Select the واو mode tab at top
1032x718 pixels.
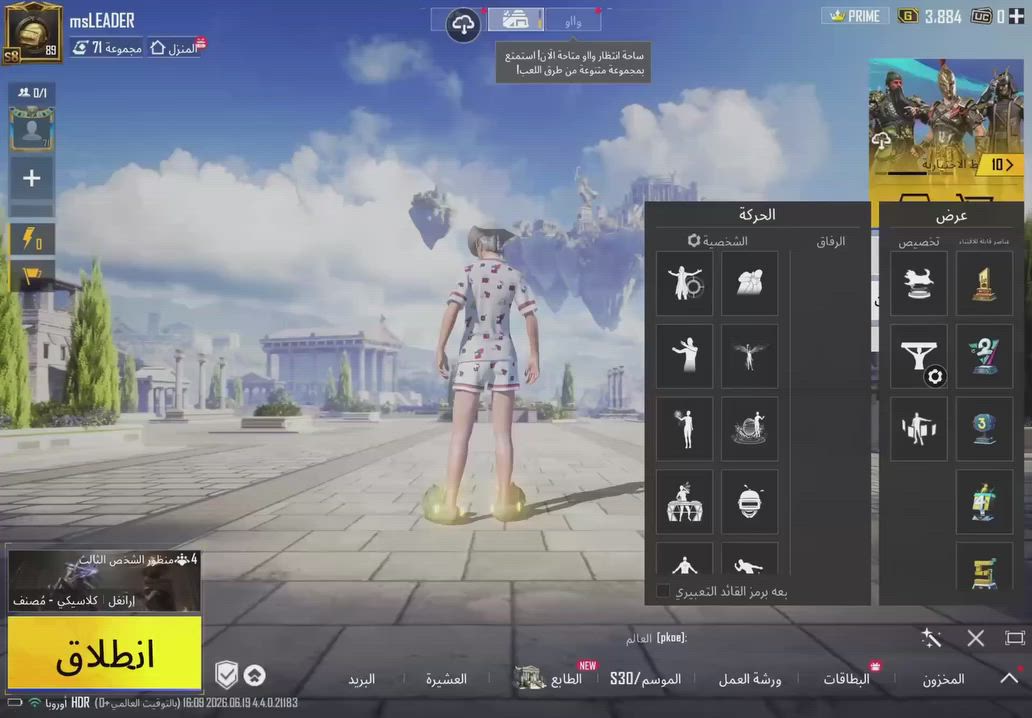[573, 21]
